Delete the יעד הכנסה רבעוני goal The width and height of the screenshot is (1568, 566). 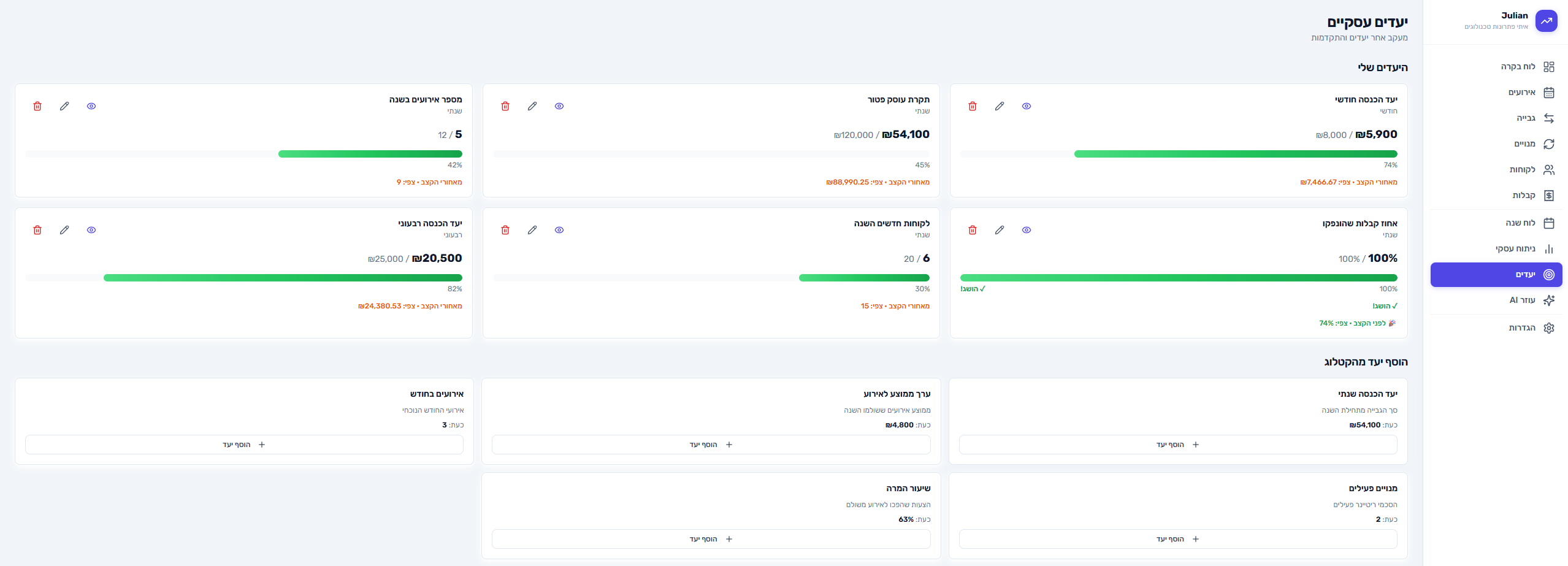(37, 230)
